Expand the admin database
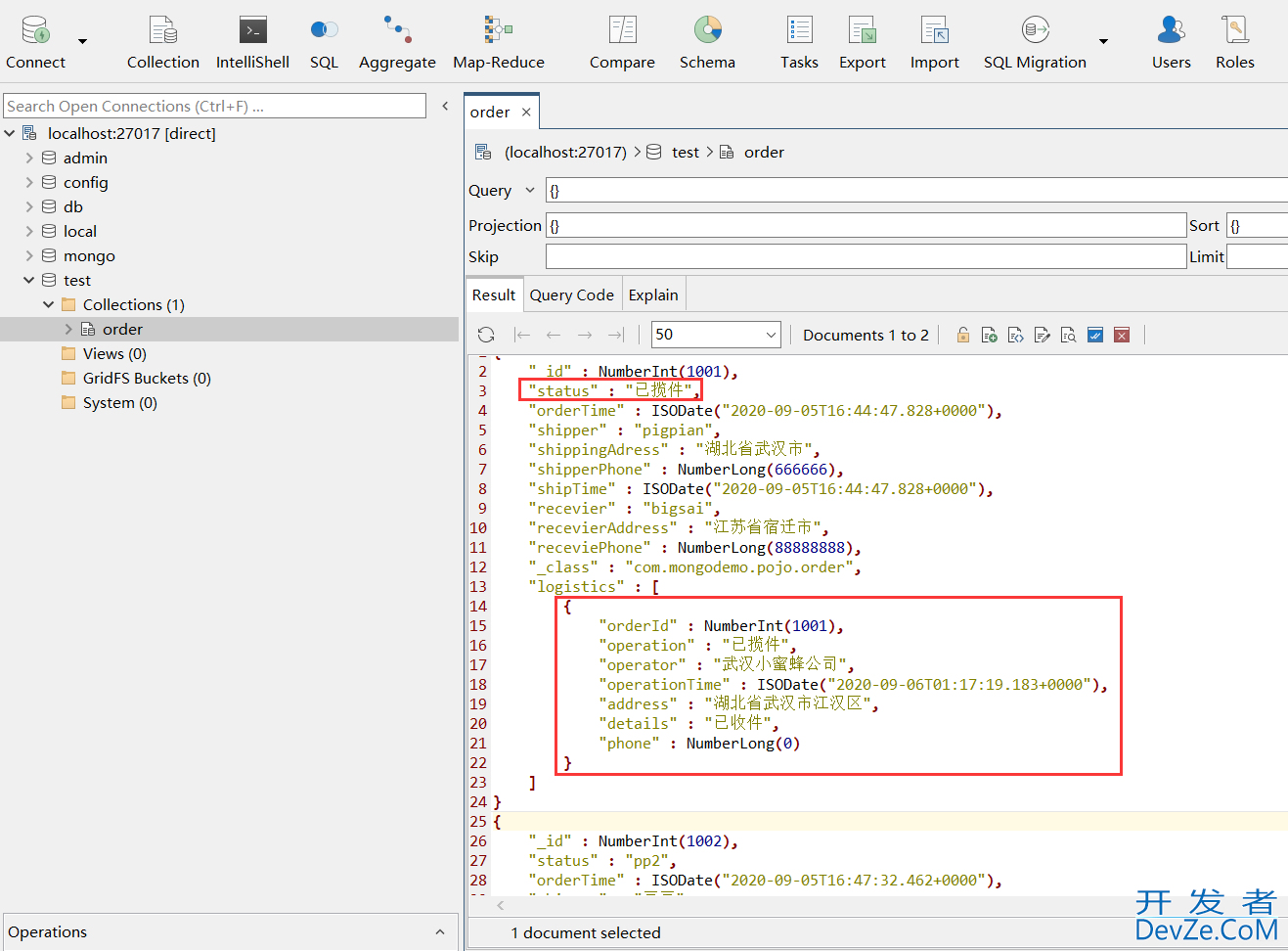This screenshot has width=1288, height=951. pos(29,158)
